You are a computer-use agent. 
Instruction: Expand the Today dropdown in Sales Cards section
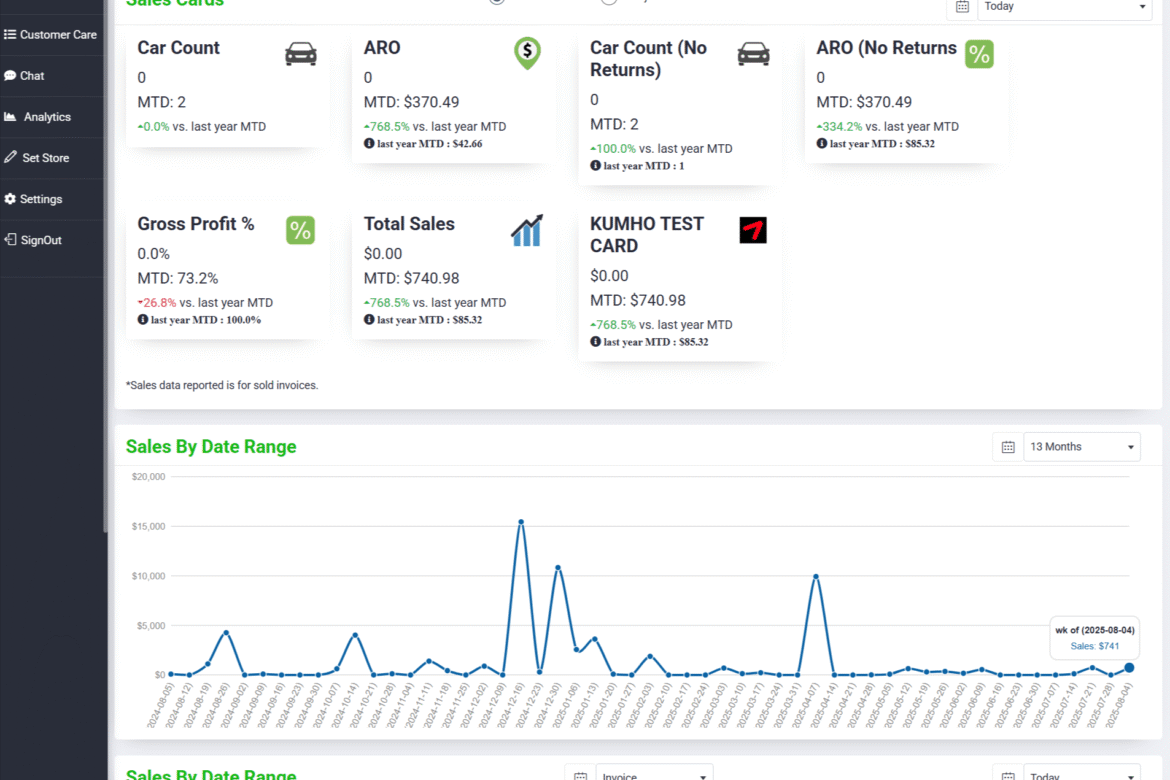(1065, 7)
